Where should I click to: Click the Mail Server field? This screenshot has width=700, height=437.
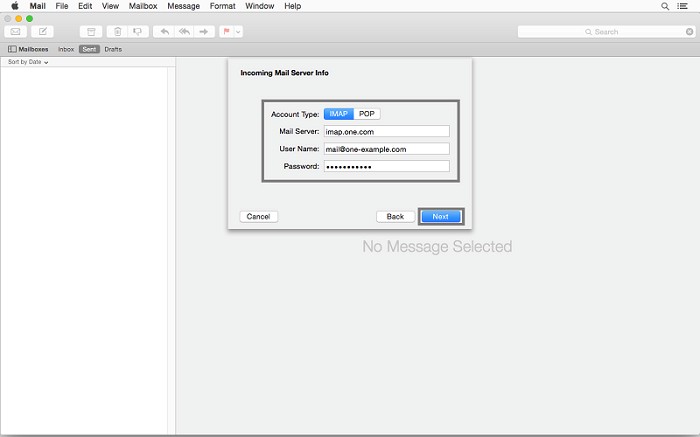click(387, 131)
